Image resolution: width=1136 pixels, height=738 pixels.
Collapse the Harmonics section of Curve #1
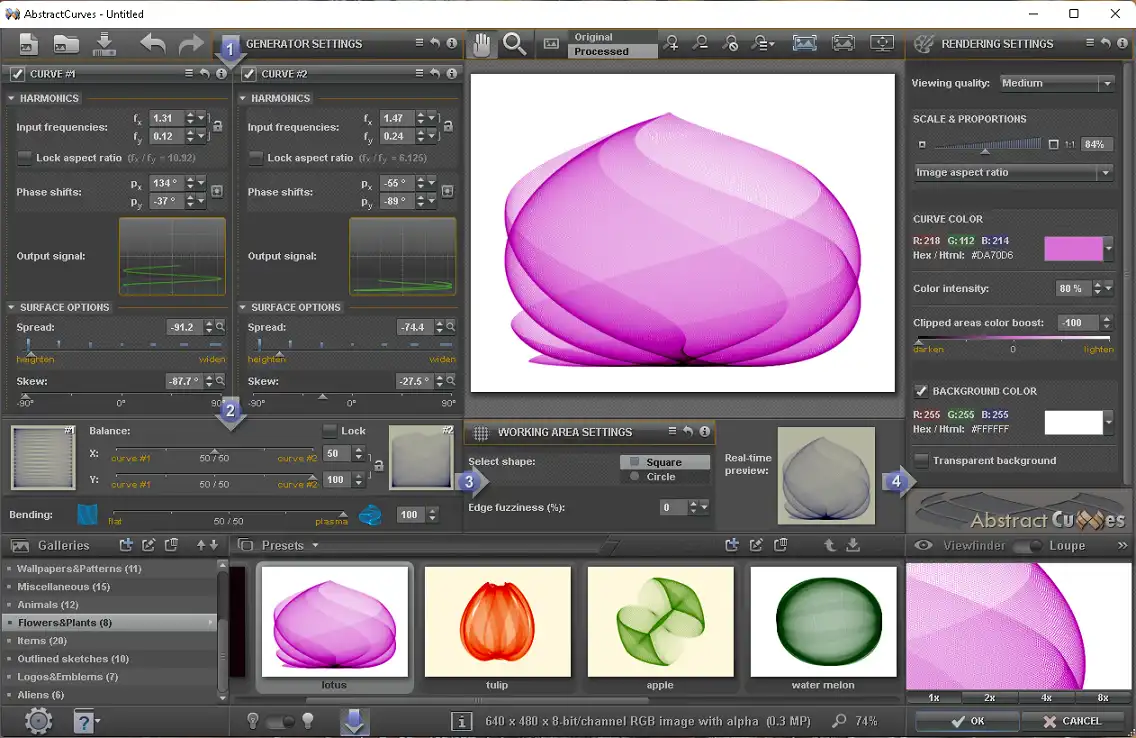pyautogui.click(x=12, y=98)
